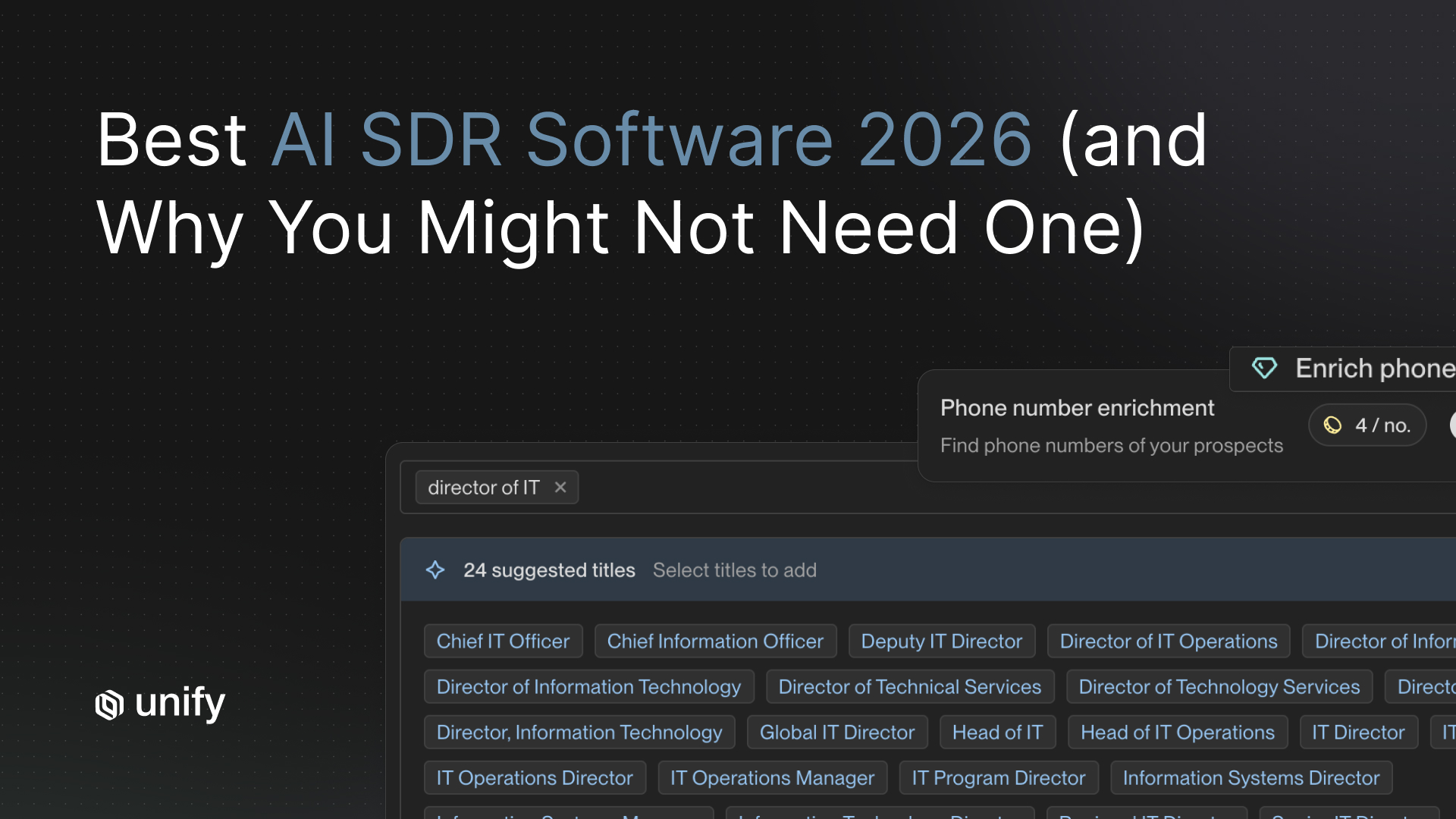Add 'Director of Information Technology' title

point(588,687)
